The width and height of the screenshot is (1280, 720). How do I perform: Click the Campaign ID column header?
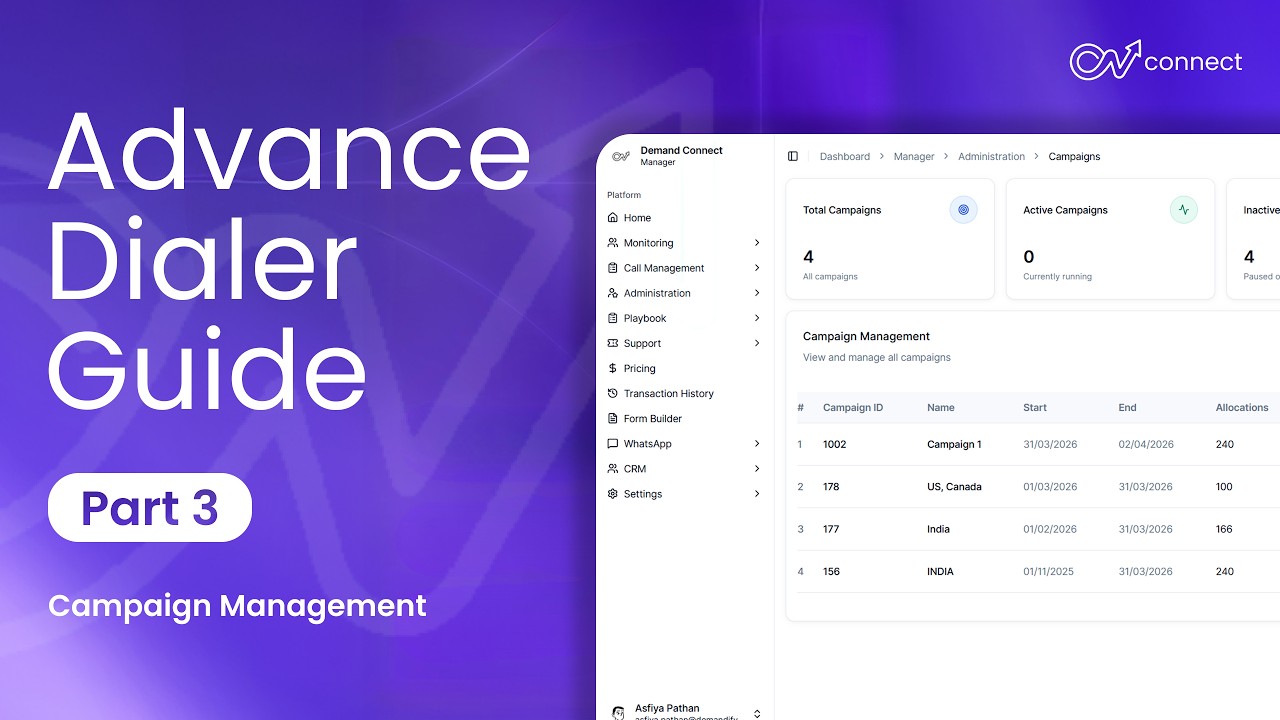click(x=853, y=407)
